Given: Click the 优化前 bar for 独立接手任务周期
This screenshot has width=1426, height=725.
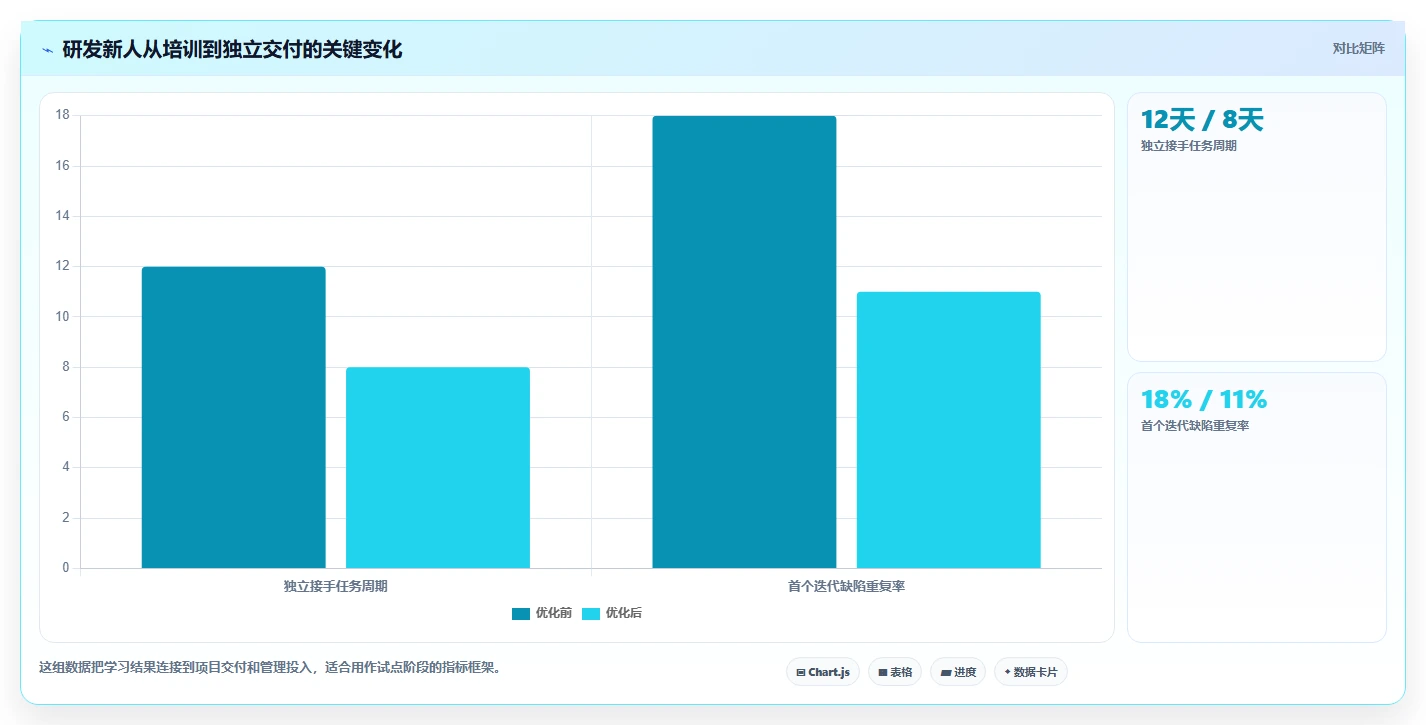Looking at the screenshot, I should [234, 417].
